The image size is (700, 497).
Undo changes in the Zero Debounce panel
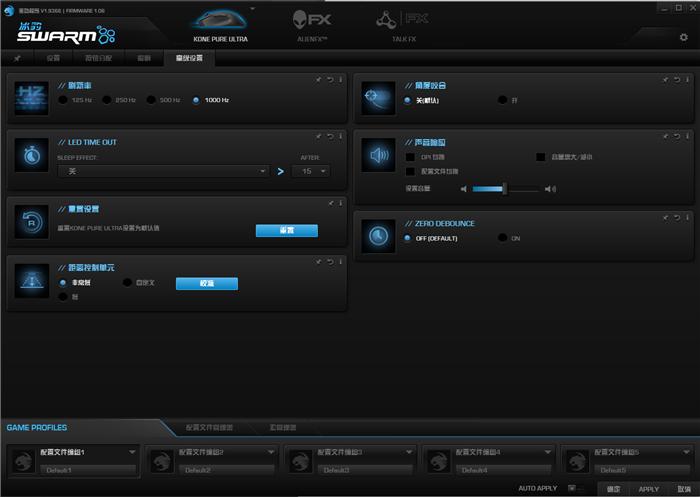[677, 217]
